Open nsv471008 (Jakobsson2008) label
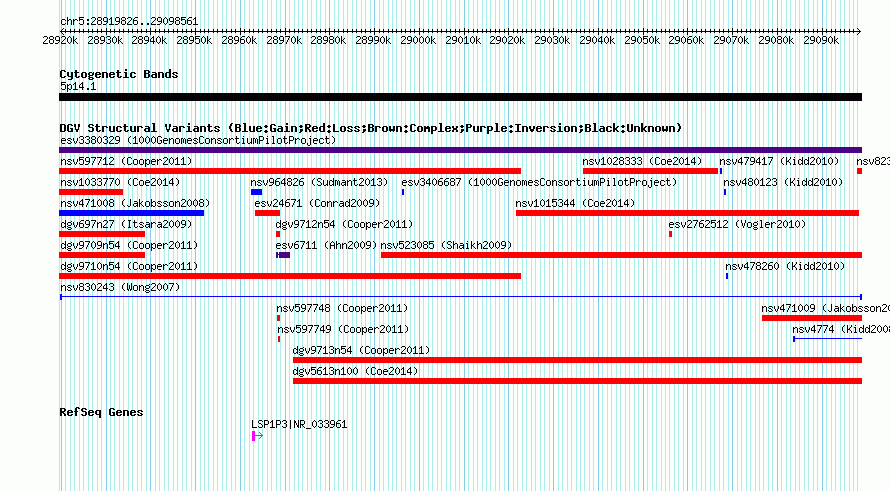 [135, 203]
